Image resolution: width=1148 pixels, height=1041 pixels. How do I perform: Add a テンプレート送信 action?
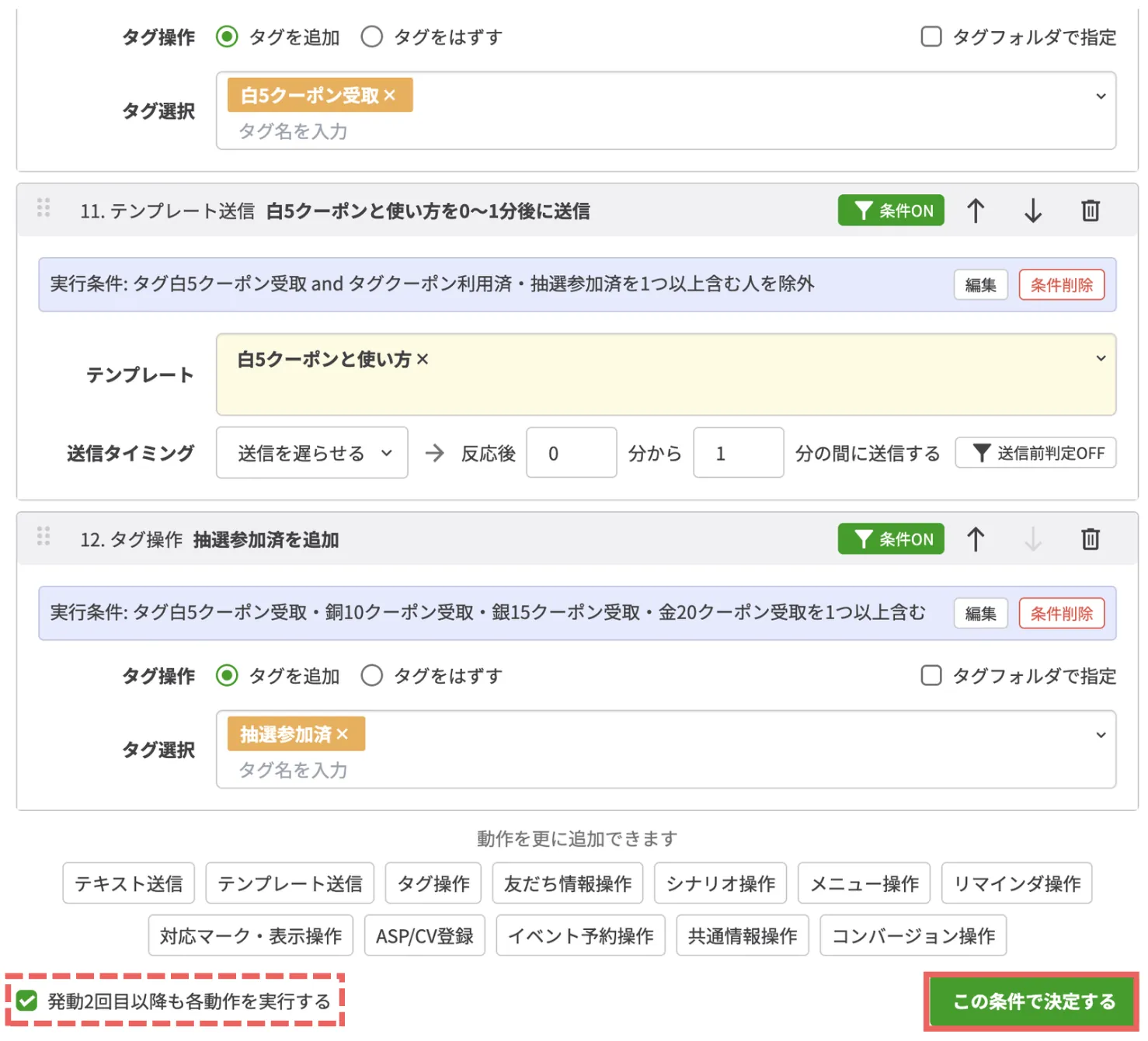click(290, 883)
